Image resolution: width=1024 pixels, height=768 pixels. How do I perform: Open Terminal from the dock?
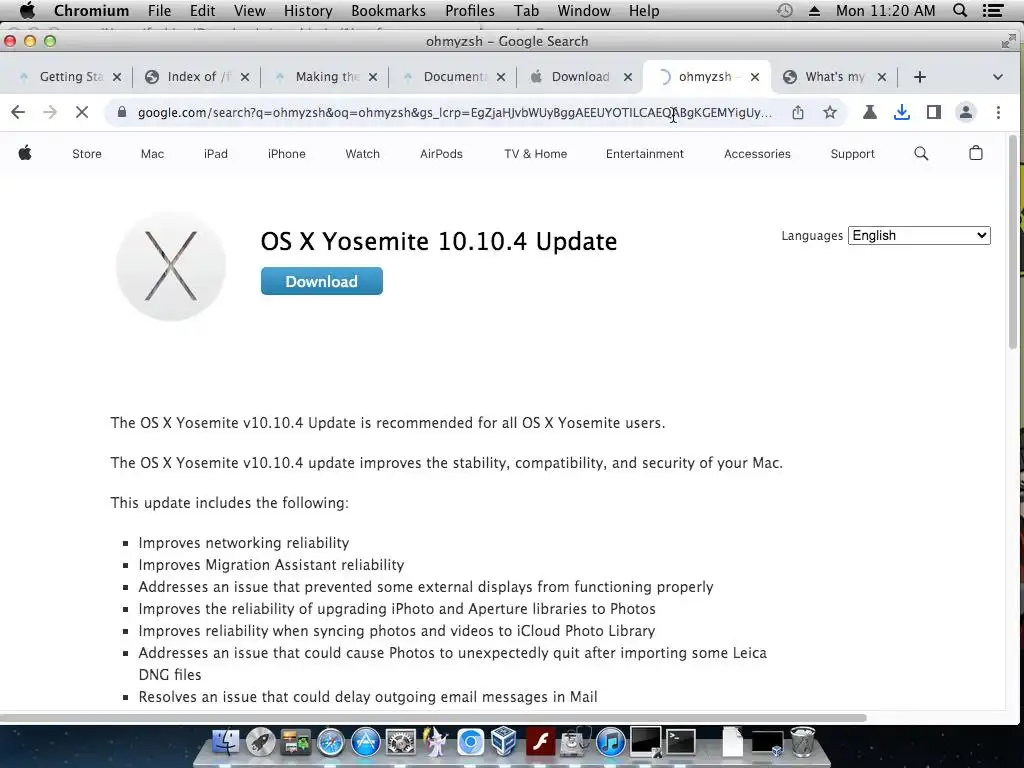pos(680,743)
